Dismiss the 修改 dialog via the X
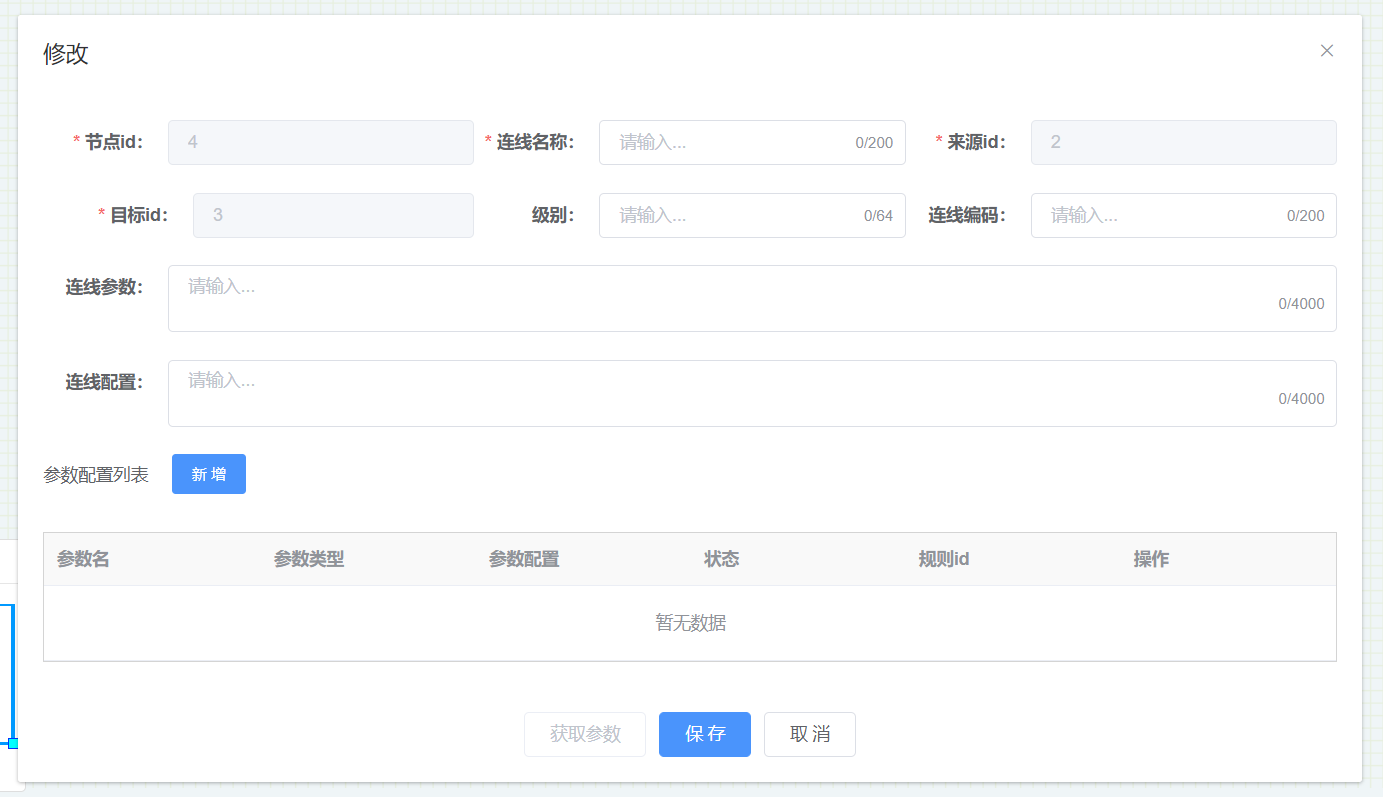 tap(1327, 50)
